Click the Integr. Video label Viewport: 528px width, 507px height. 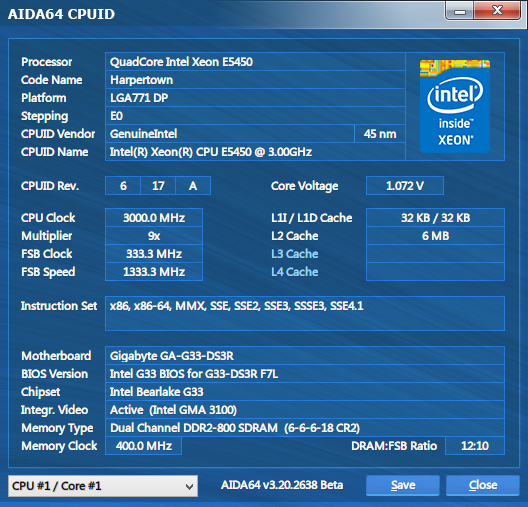pos(54,410)
